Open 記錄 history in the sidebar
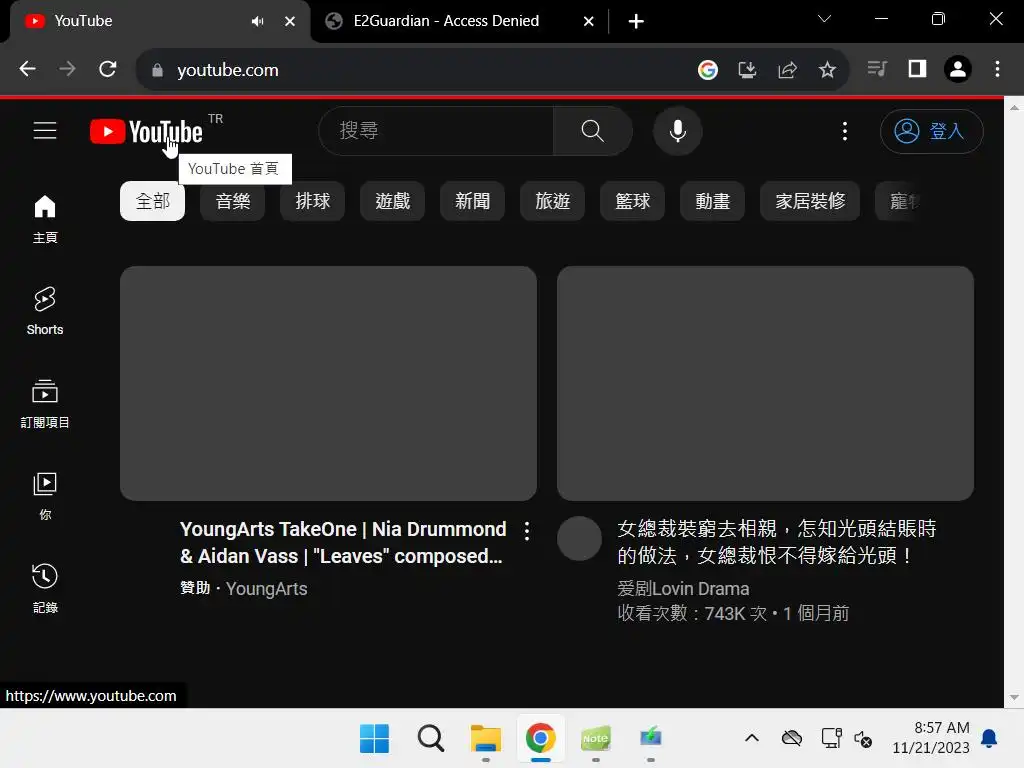 45,588
